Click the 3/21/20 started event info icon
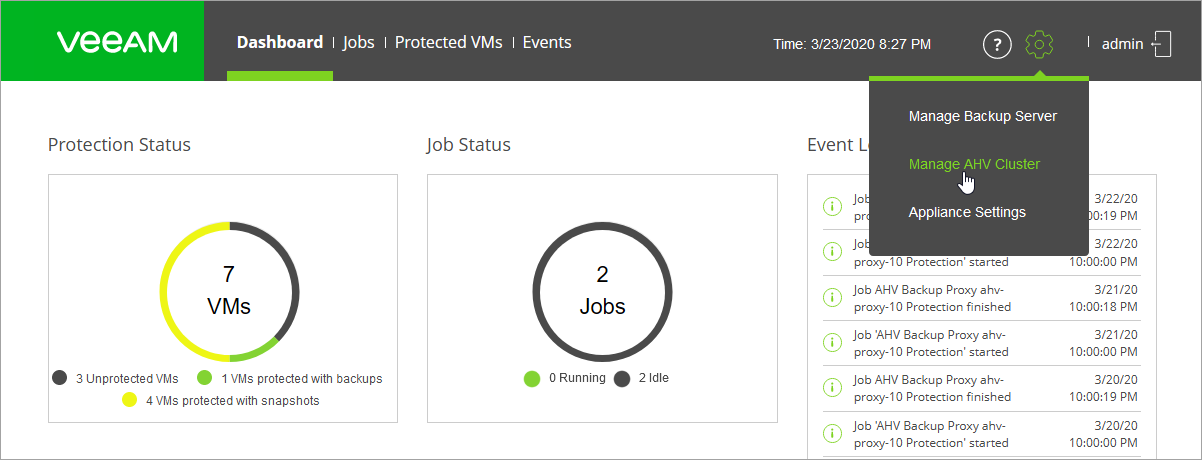Image resolution: width=1202 pixels, height=460 pixels. pyautogui.click(x=831, y=343)
